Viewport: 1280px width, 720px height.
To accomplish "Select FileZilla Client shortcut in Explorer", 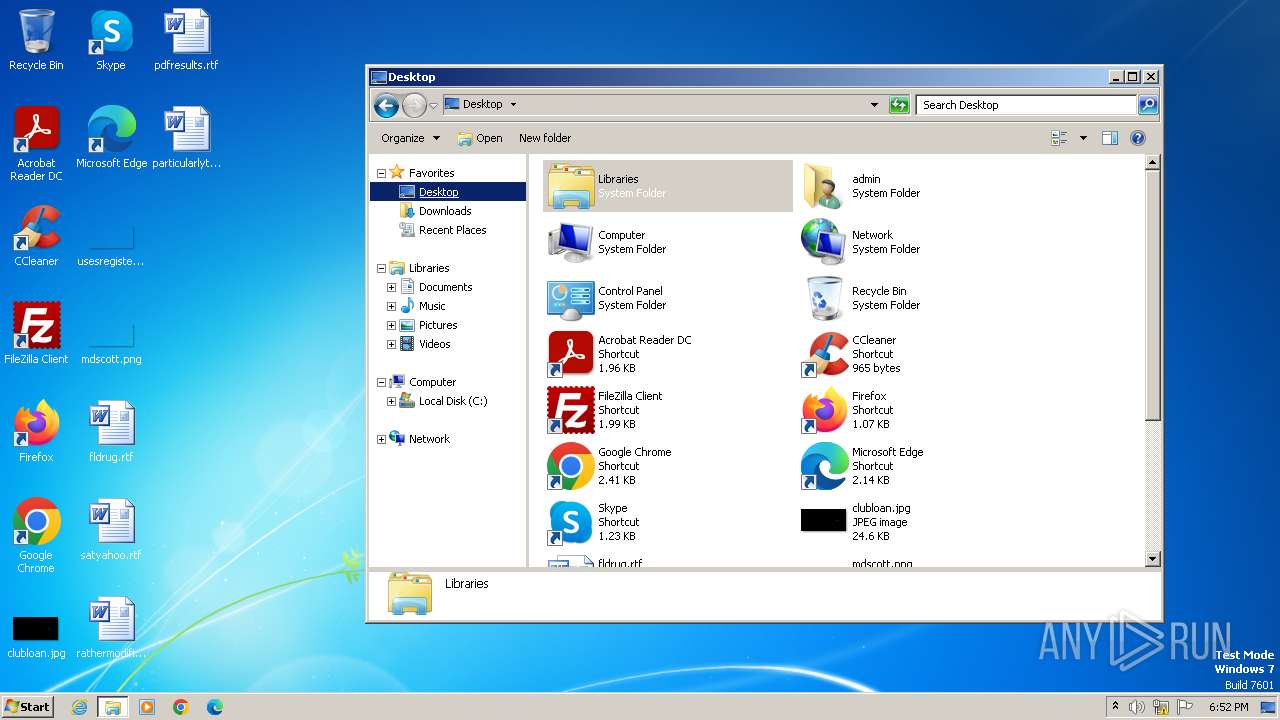I will [571, 410].
